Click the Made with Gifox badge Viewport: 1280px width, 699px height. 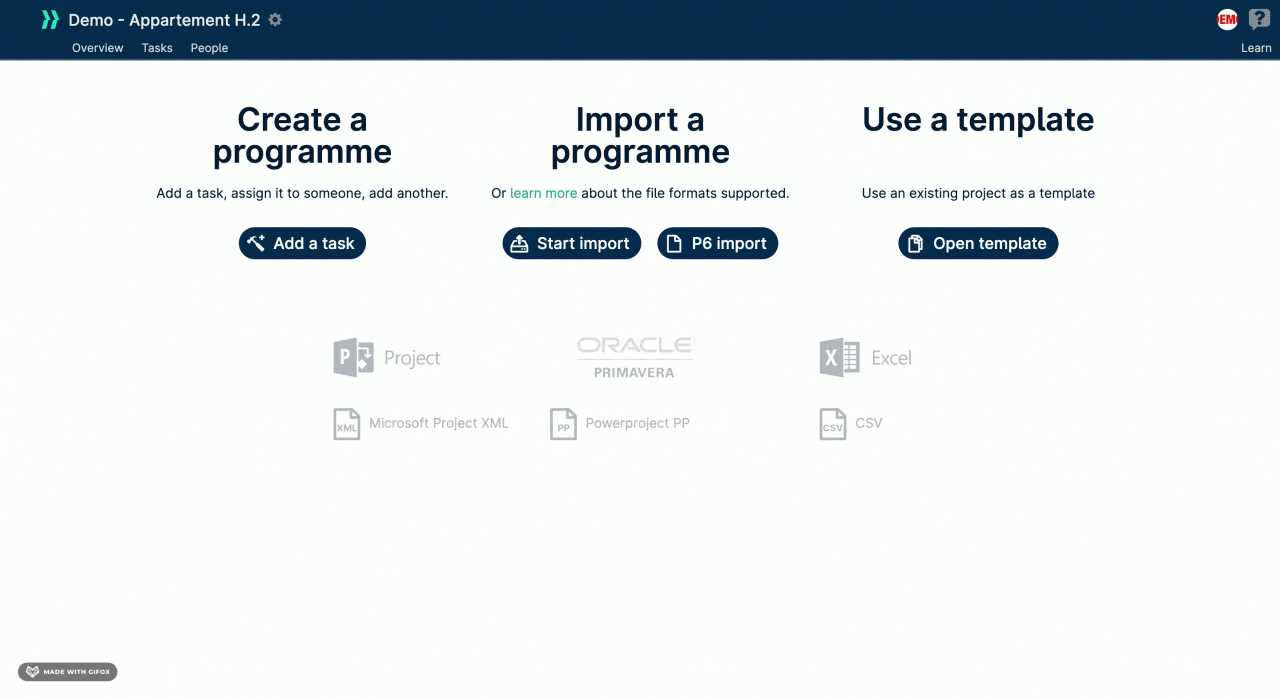point(68,672)
